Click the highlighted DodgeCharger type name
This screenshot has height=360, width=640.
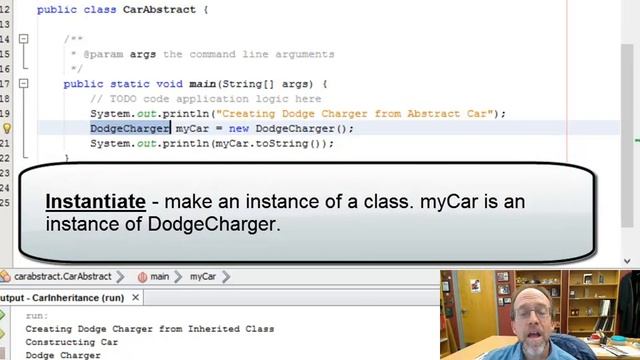pyautogui.click(x=130, y=129)
